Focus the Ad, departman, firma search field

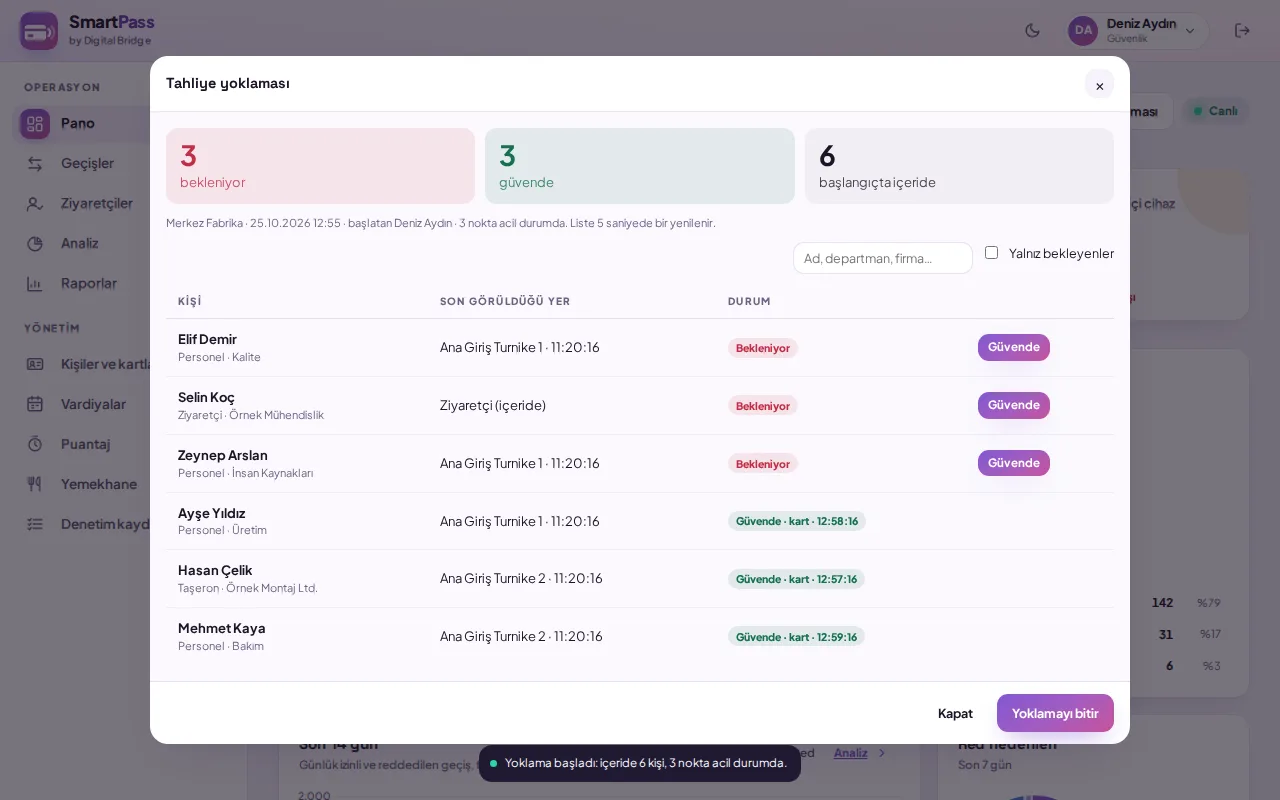pos(883,258)
